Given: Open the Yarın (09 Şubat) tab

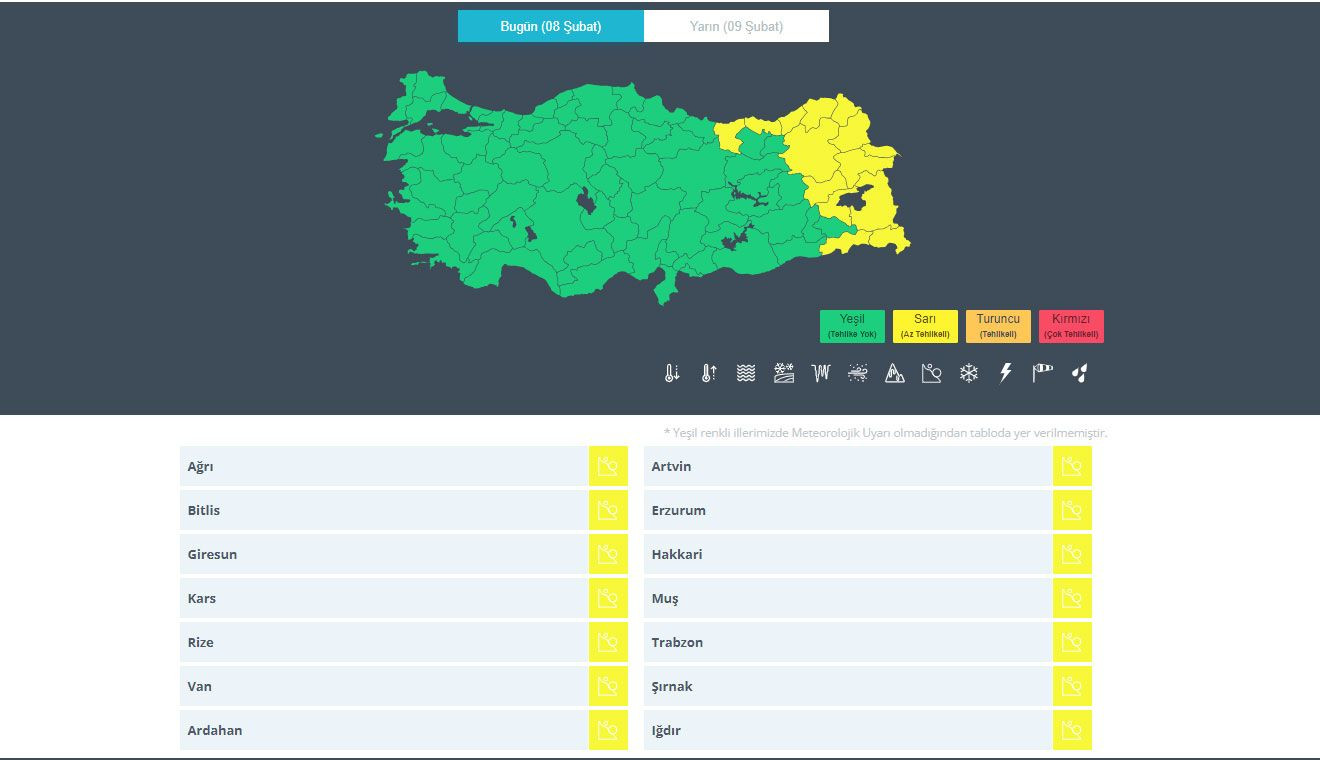Looking at the screenshot, I should coord(736,26).
